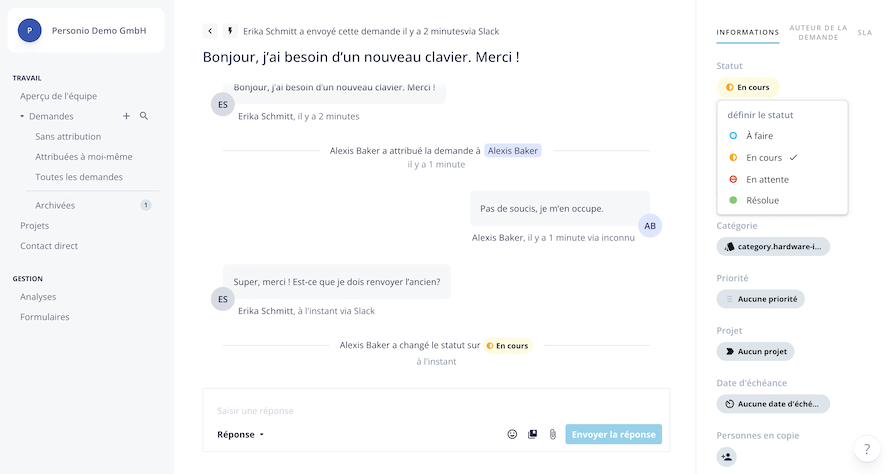Attach a file with paperclip icon

[552, 434]
